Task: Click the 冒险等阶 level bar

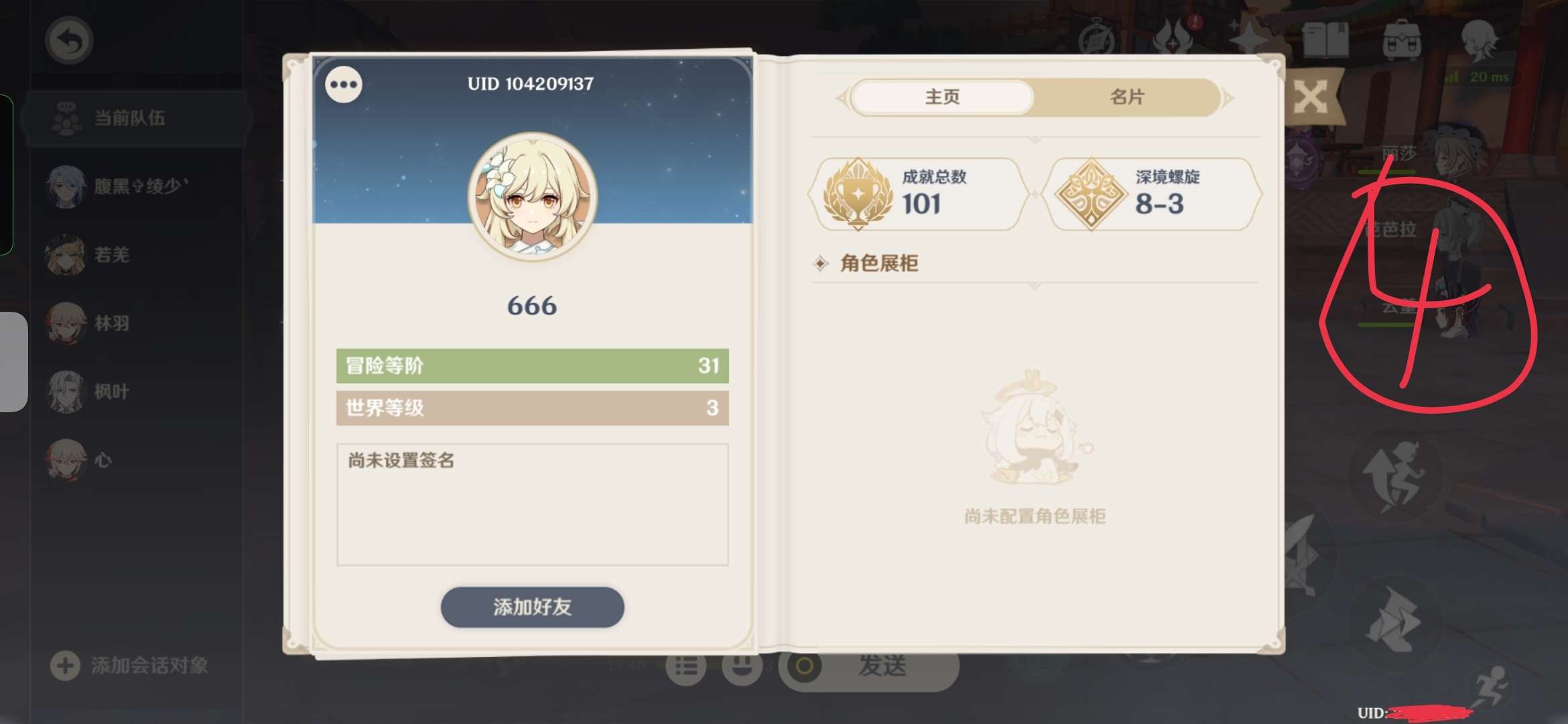Action: coord(532,366)
